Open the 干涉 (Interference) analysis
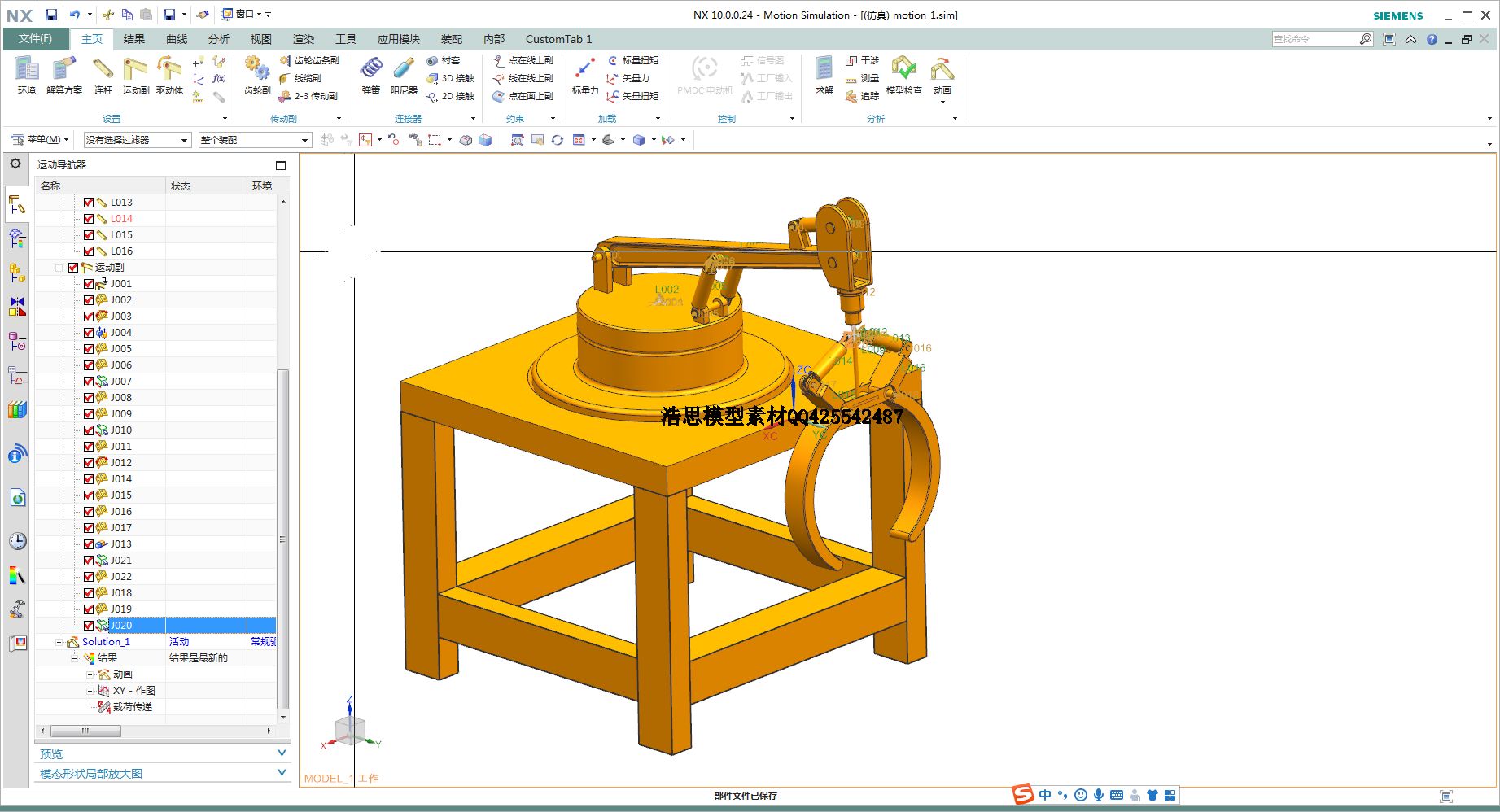This screenshot has height=812, width=1500. [x=862, y=60]
